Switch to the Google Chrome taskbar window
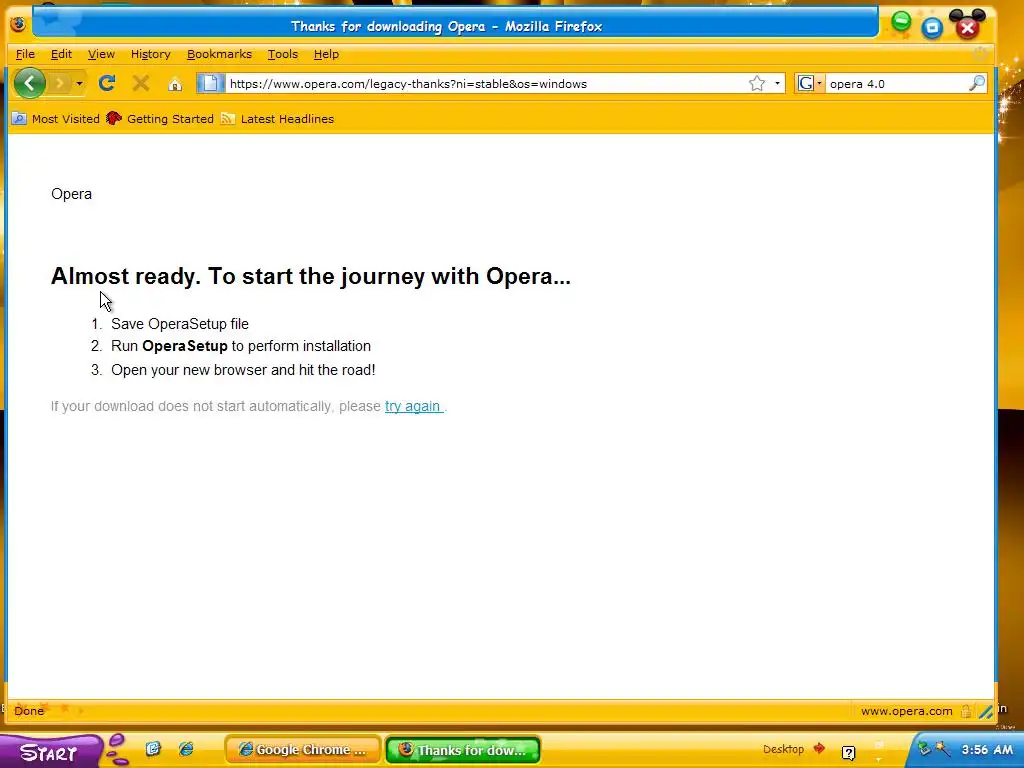Image resolution: width=1024 pixels, height=768 pixels. tap(302, 750)
